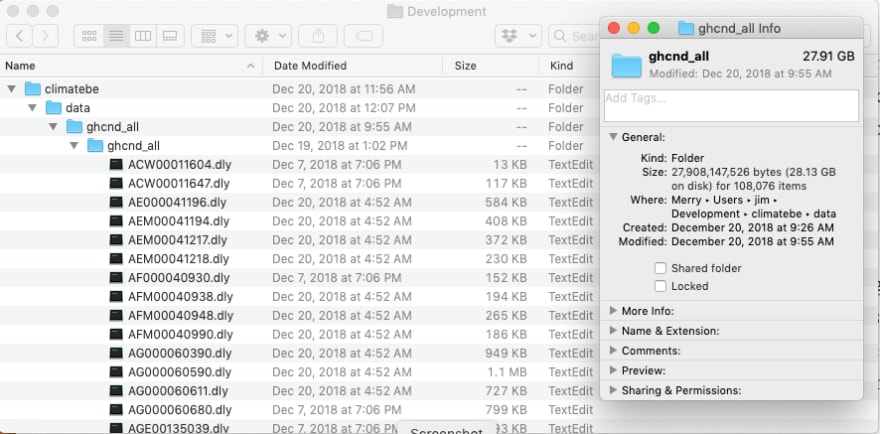
Task: Select file icon of AEM00041194.dly
Action: tap(116, 221)
